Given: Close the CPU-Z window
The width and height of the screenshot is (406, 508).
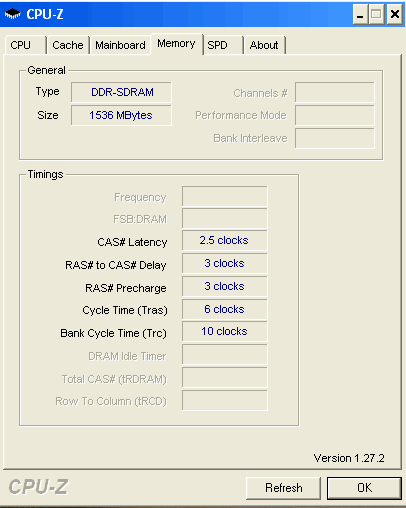Looking at the screenshot, I should pos(395,14).
